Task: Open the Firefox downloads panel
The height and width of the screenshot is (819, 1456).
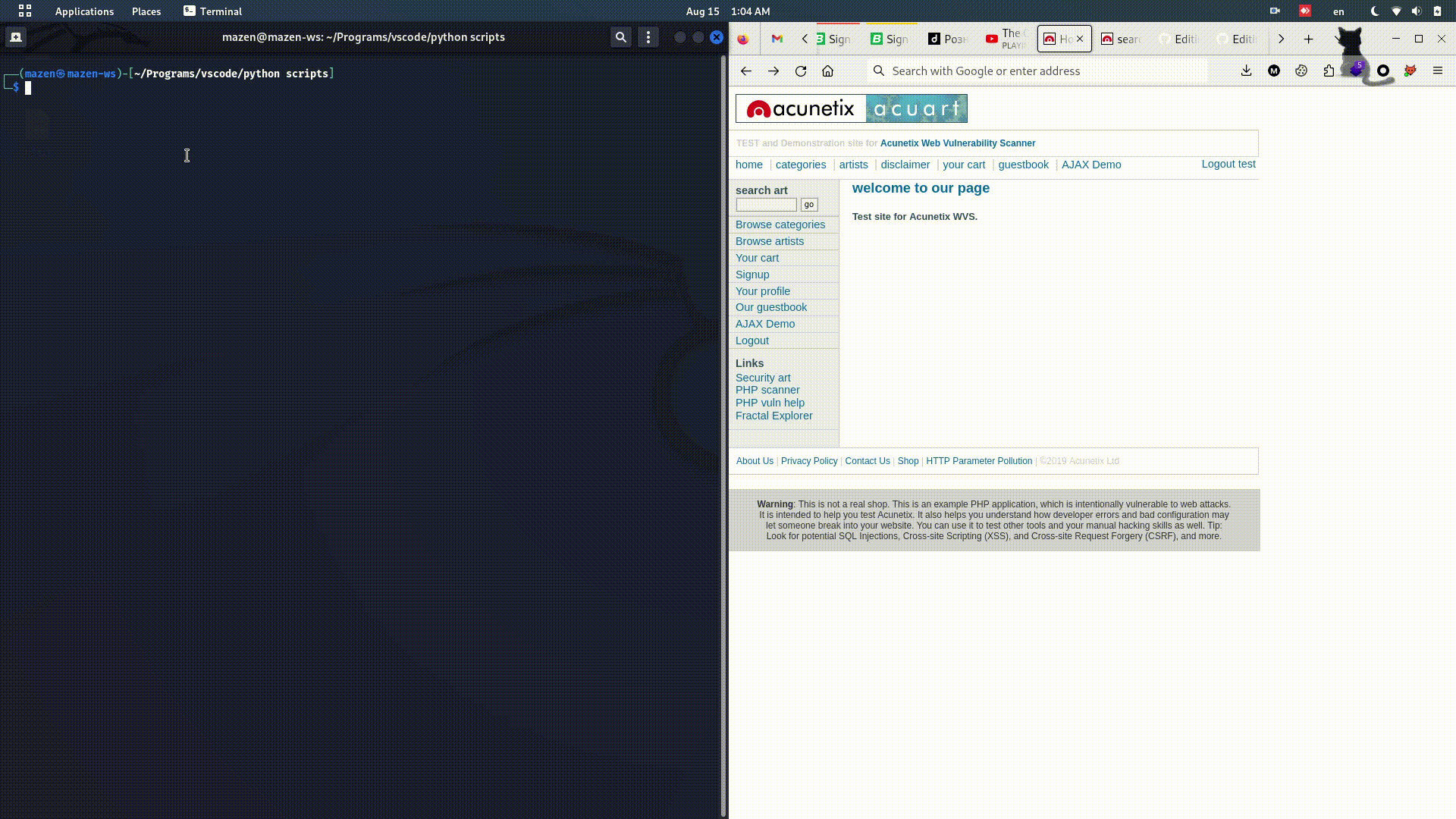Action: 1246,71
